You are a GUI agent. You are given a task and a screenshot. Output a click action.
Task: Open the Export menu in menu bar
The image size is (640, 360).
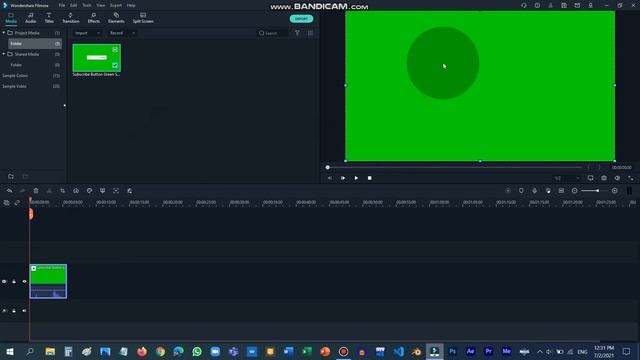[x=116, y=5]
